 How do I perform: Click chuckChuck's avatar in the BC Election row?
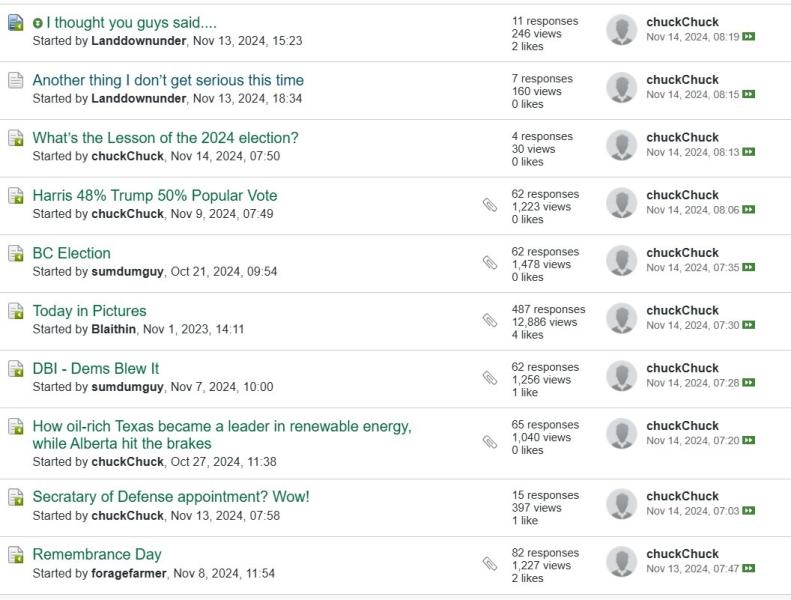click(621, 261)
